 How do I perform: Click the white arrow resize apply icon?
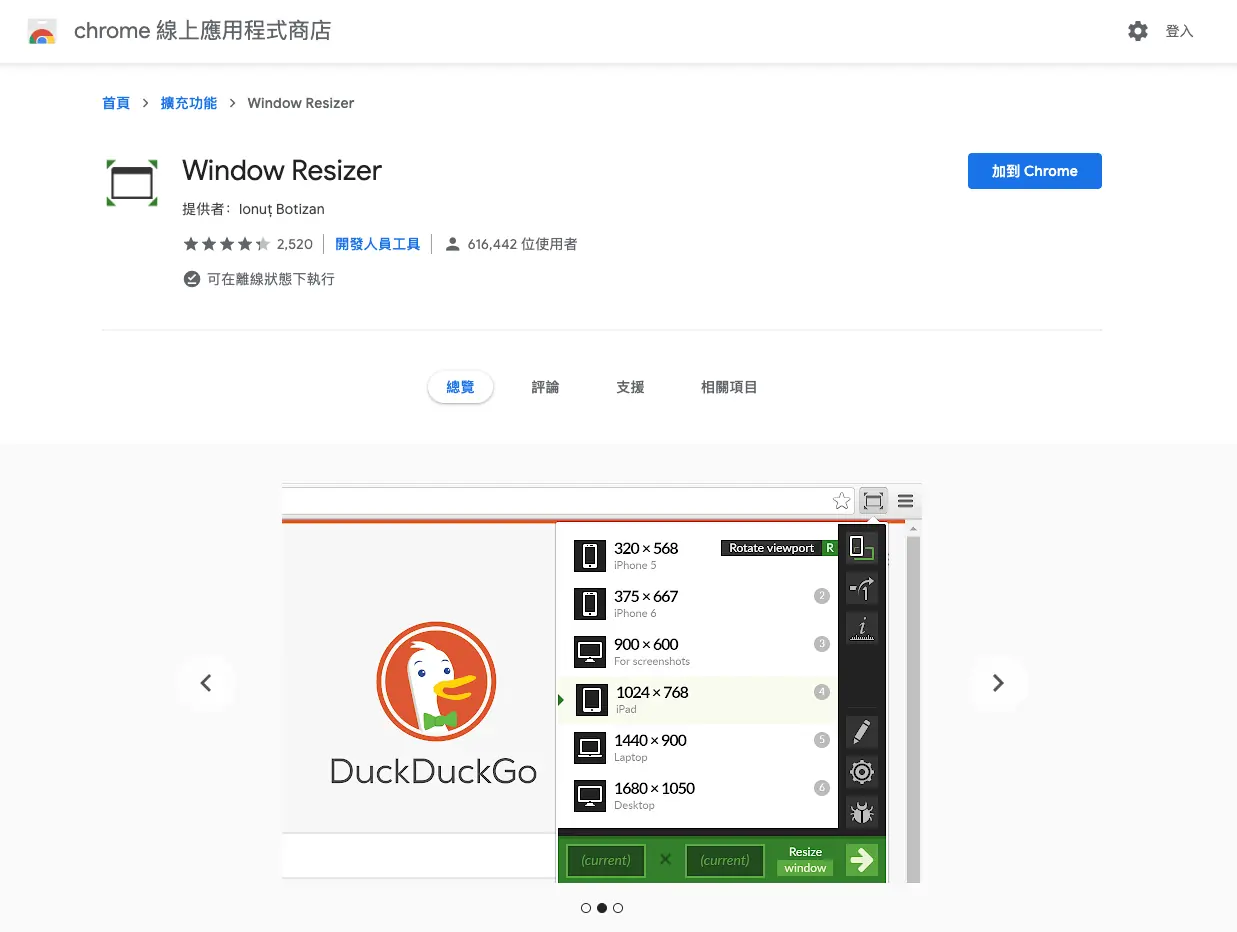(x=861, y=860)
